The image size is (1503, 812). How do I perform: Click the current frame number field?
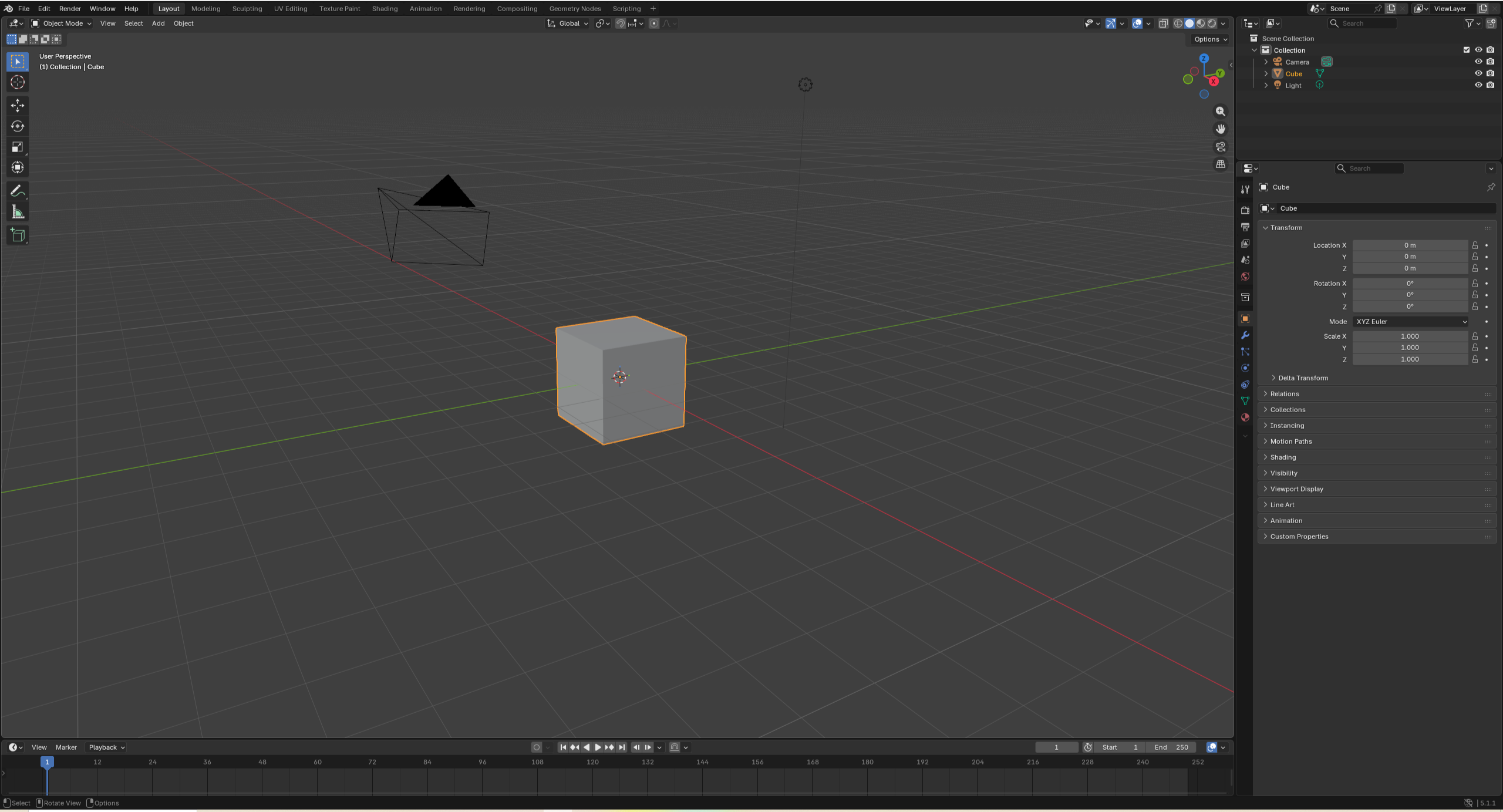pos(1056,747)
